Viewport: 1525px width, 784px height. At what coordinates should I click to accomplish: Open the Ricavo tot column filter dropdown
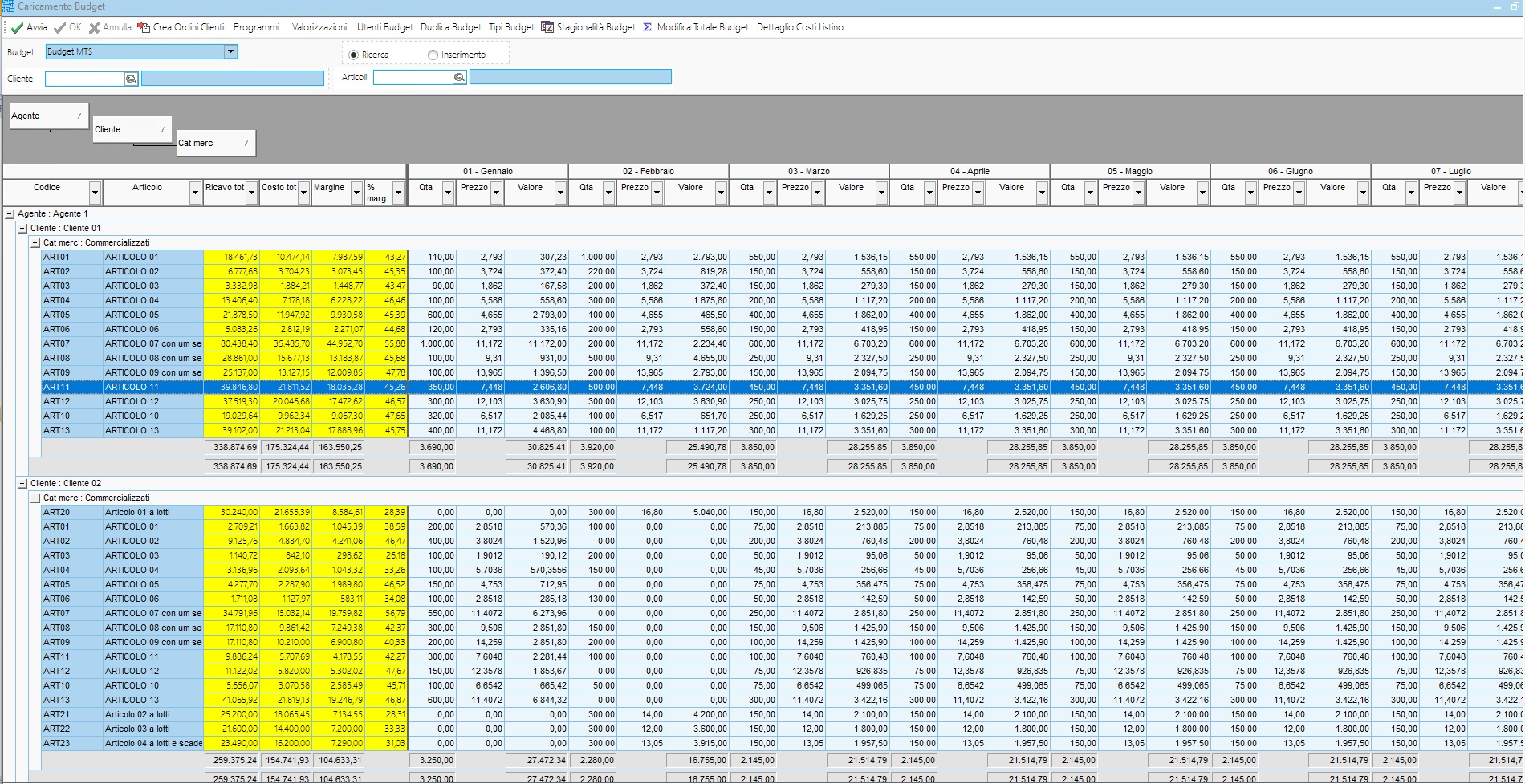coord(251,193)
